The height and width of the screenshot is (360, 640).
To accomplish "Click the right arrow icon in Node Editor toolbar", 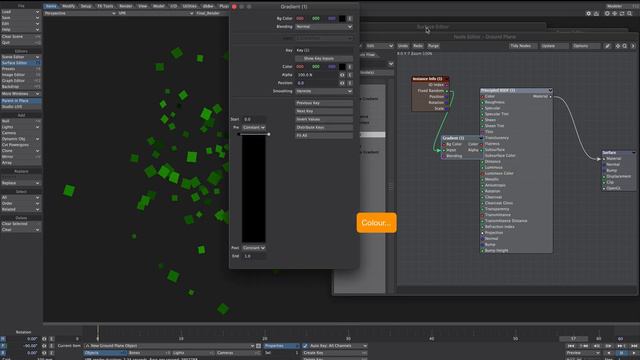I will pyautogui.click(x=633, y=46).
